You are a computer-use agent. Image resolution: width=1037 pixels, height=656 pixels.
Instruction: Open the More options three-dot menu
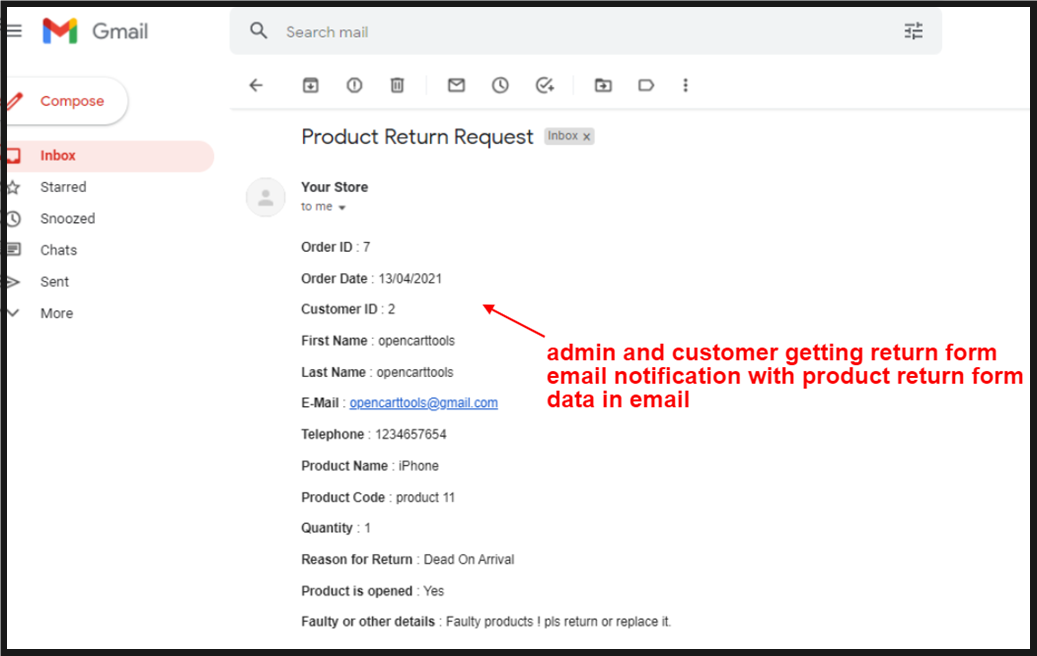(686, 85)
